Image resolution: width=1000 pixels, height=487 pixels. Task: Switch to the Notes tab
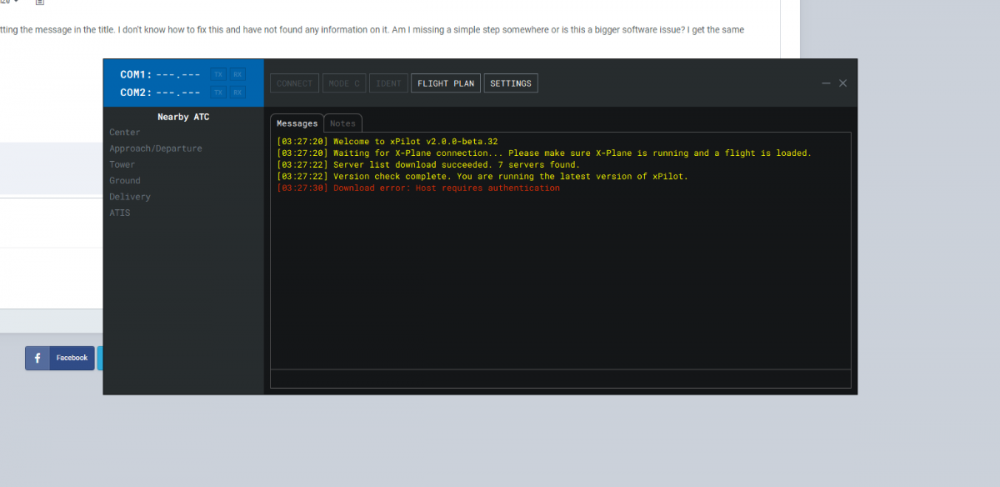coord(342,123)
